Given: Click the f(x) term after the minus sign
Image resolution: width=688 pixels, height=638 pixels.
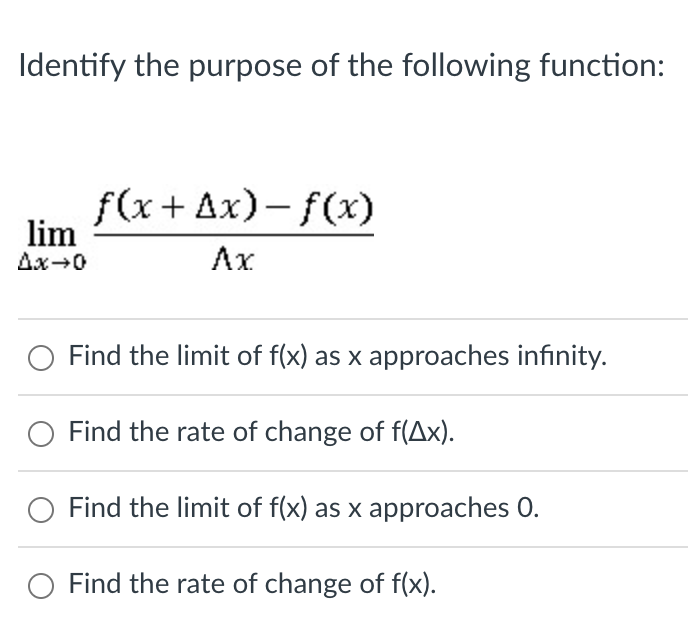Looking at the screenshot, I should (x=337, y=208).
